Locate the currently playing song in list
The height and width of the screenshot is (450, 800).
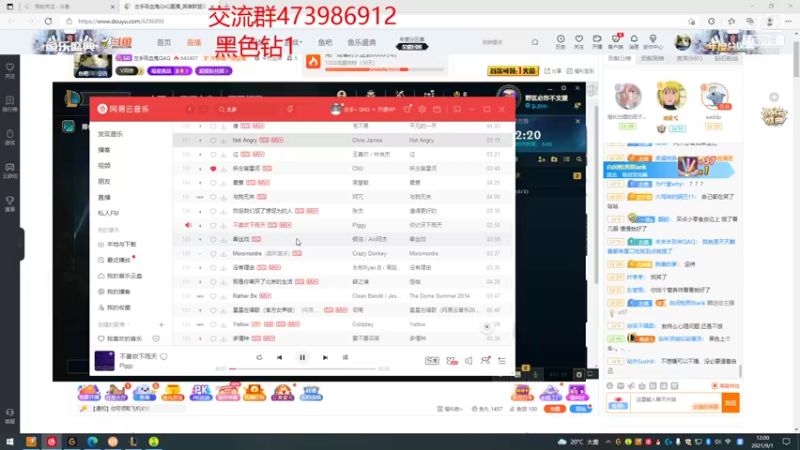(487, 327)
